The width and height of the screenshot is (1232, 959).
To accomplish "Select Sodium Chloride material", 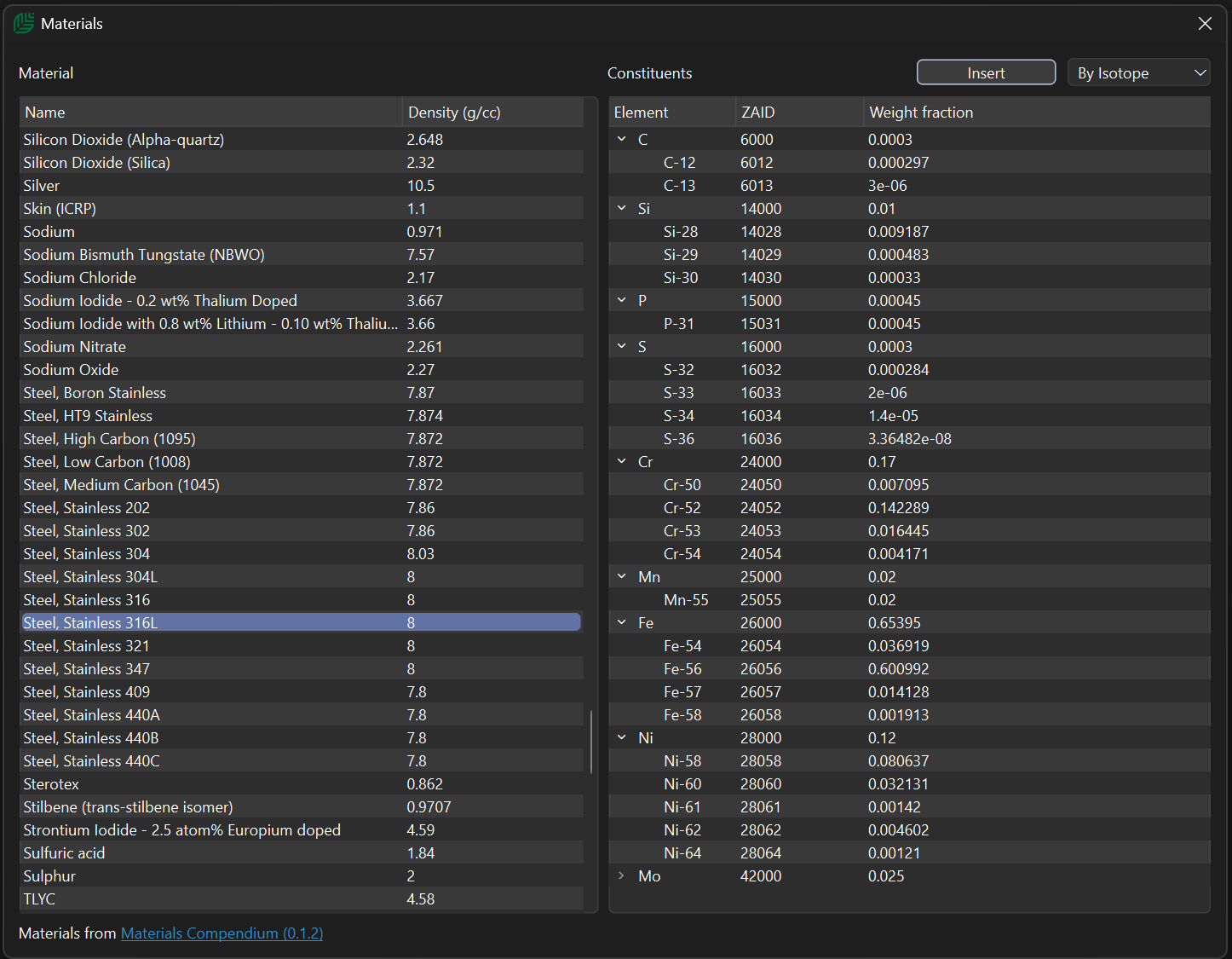I will [x=302, y=277].
